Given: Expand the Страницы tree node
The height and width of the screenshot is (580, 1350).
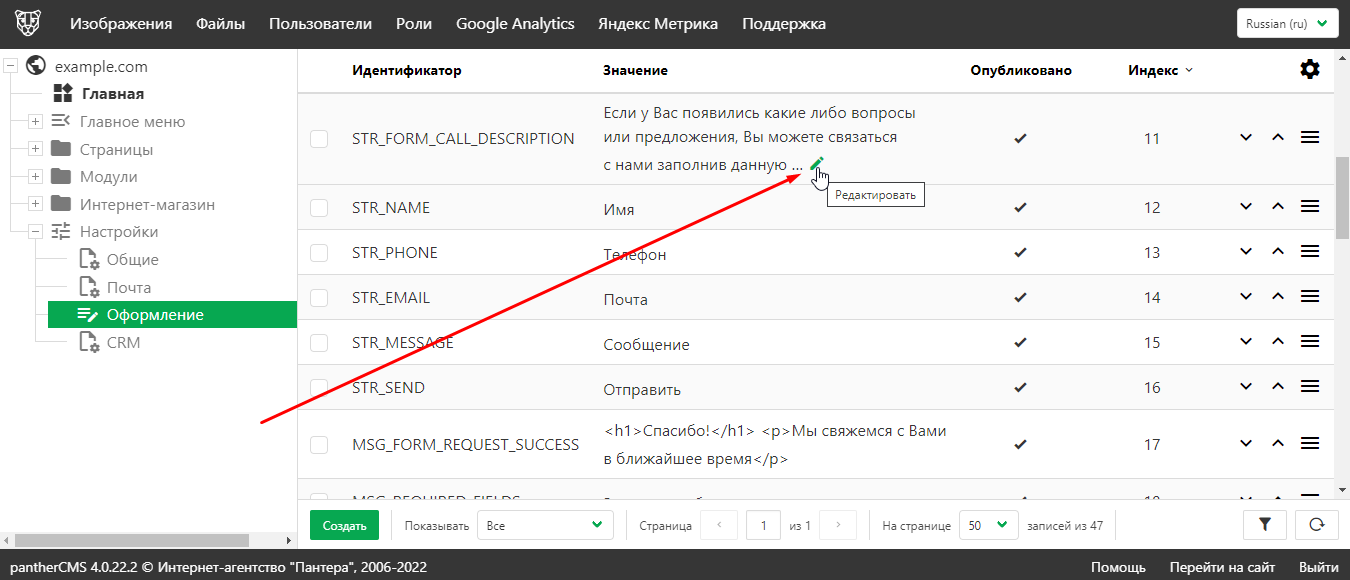Looking at the screenshot, I should [x=35, y=149].
